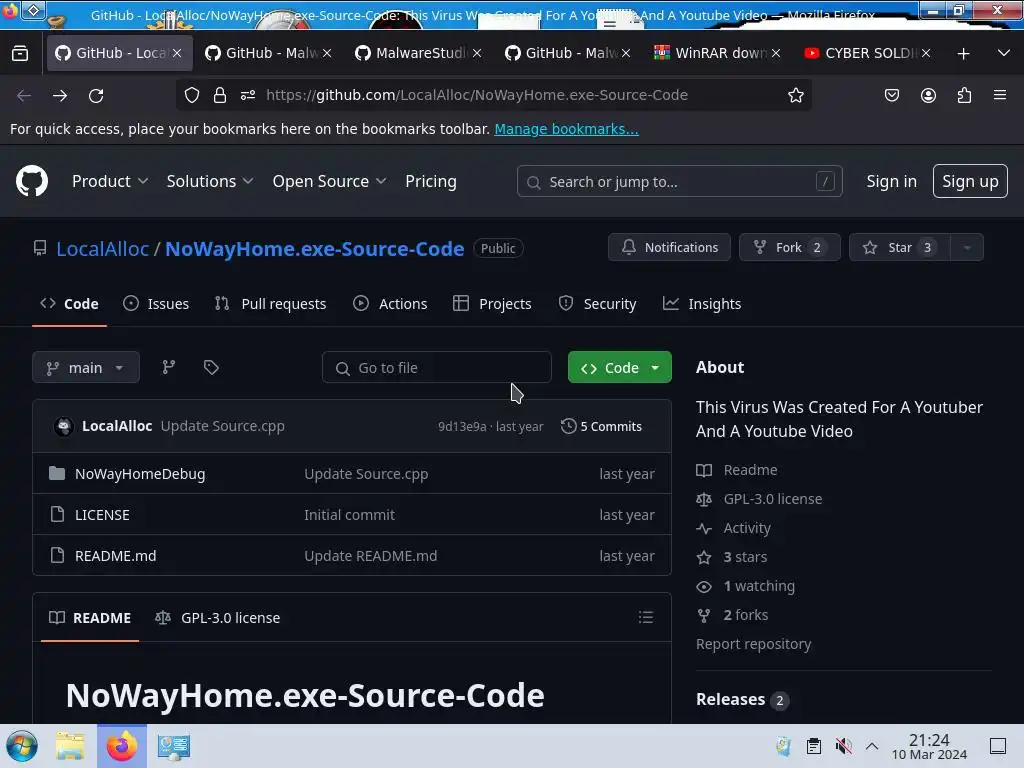Screen dimensions: 1024x768
Task: Switch to the Issues tab
Action: (x=156, y=304)
